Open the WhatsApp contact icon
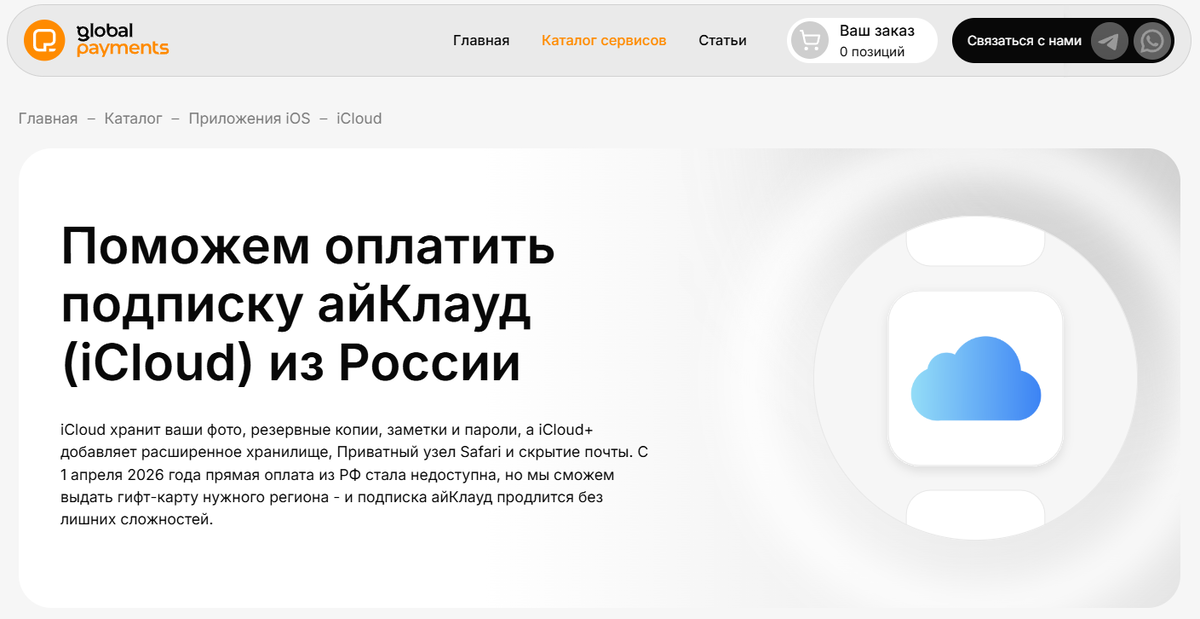This screenshot has width=1200, height=619. [x=1153, y=41]
